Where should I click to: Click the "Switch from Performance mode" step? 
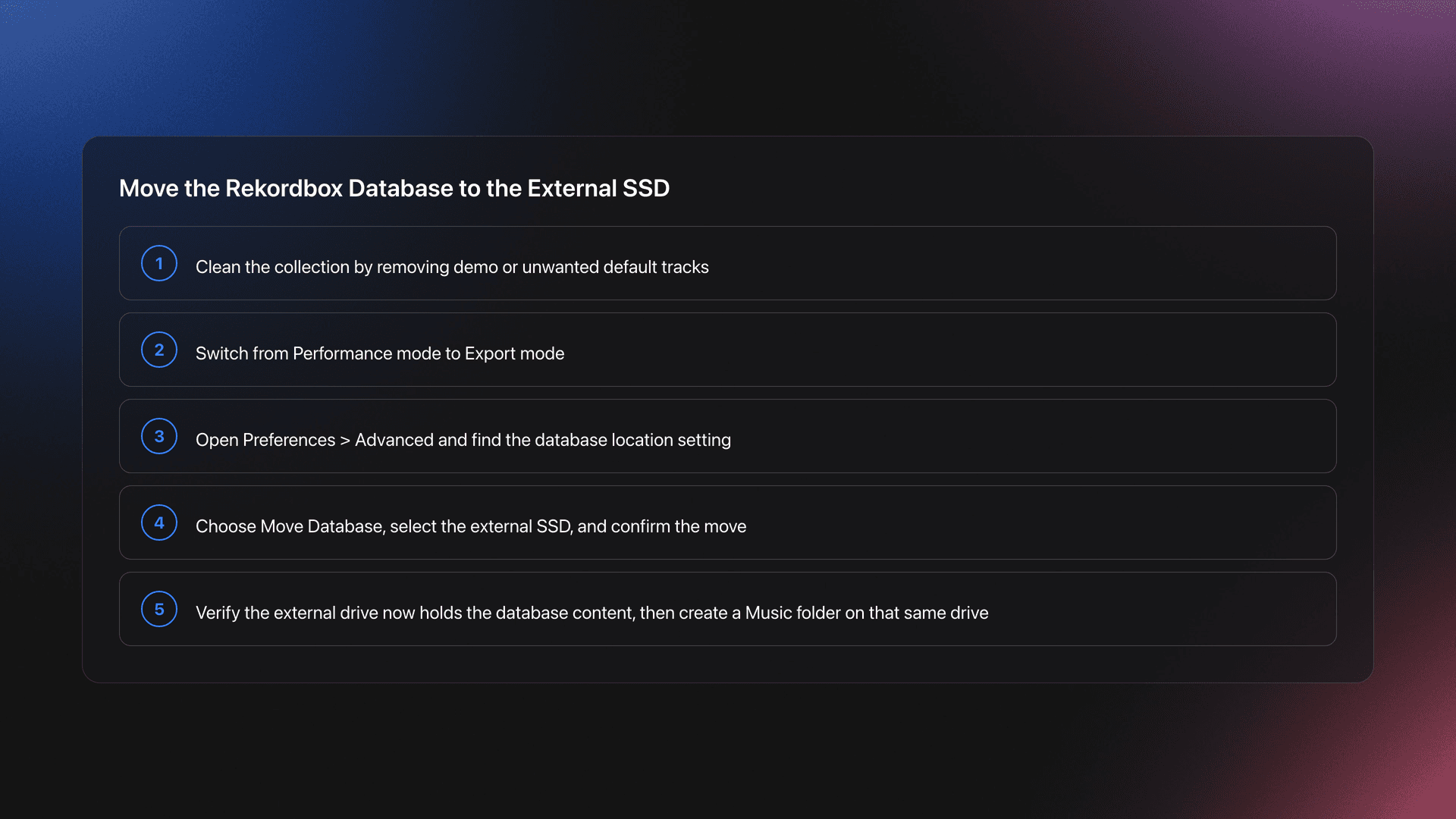[379, 353]
